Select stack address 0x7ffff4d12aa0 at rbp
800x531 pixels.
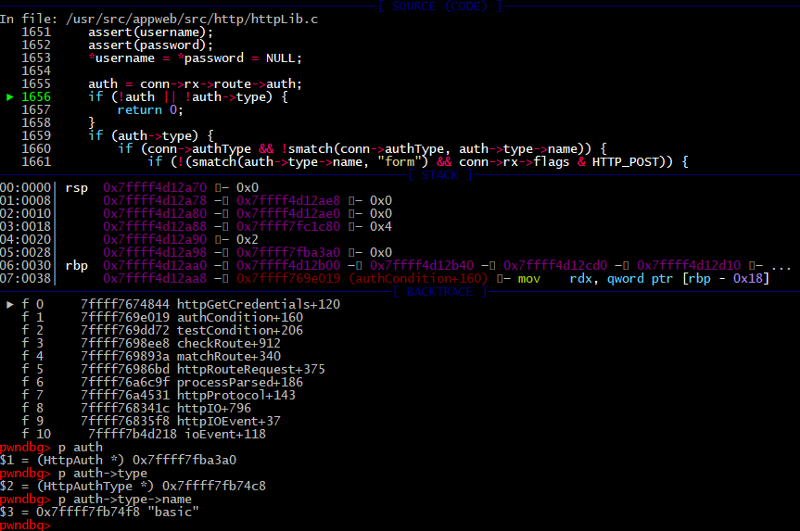(x=155, y=266)
